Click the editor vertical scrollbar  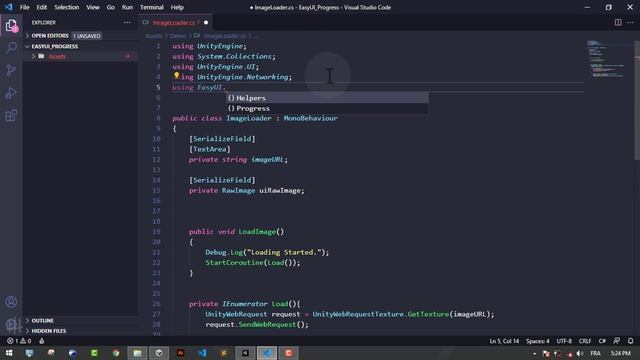637,100
